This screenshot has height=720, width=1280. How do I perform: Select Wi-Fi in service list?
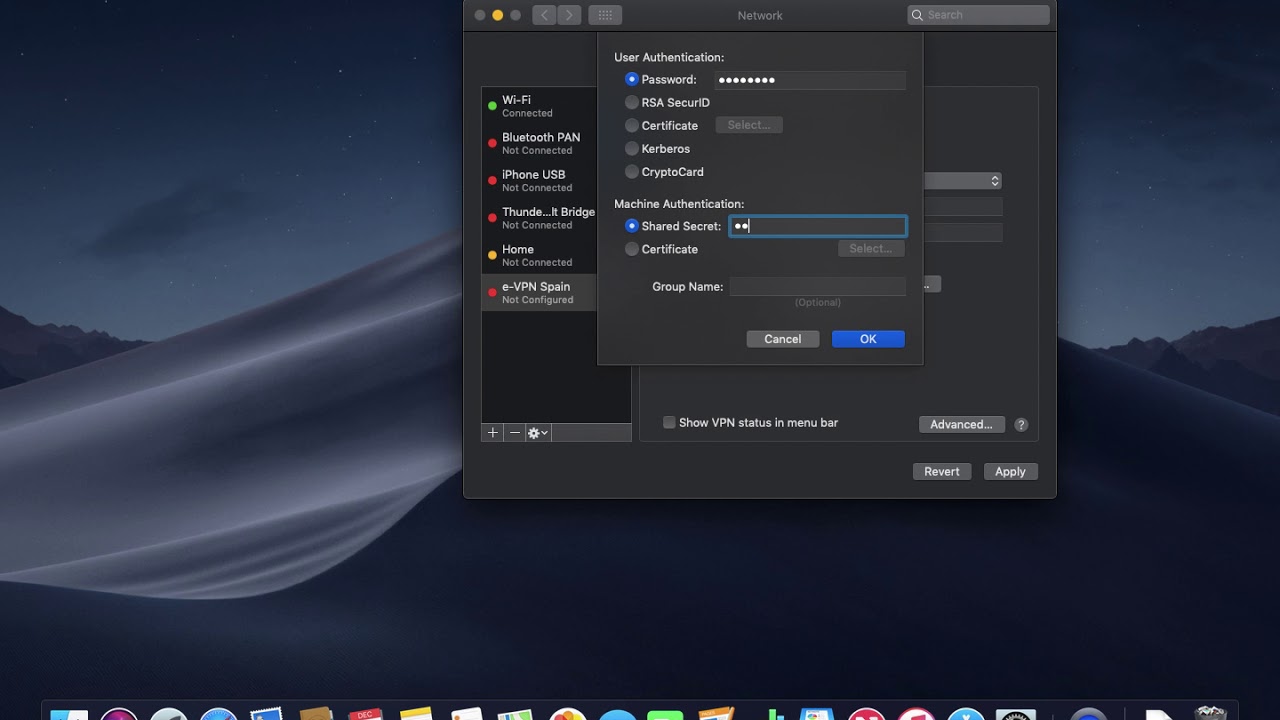539,106
